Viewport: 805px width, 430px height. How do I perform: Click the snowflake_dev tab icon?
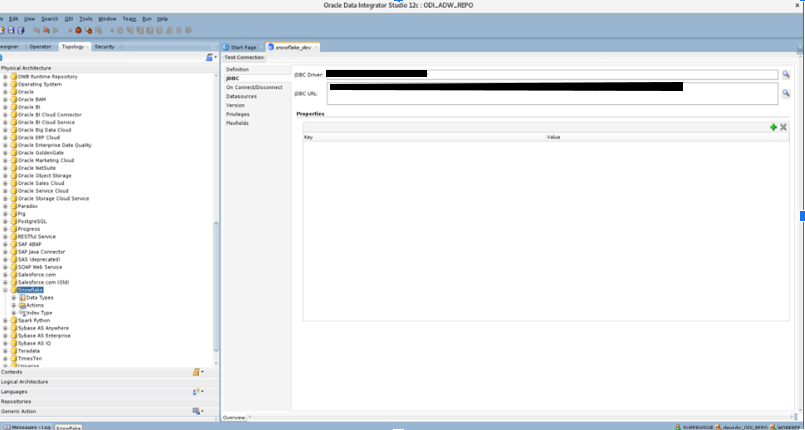coord(271,47)
